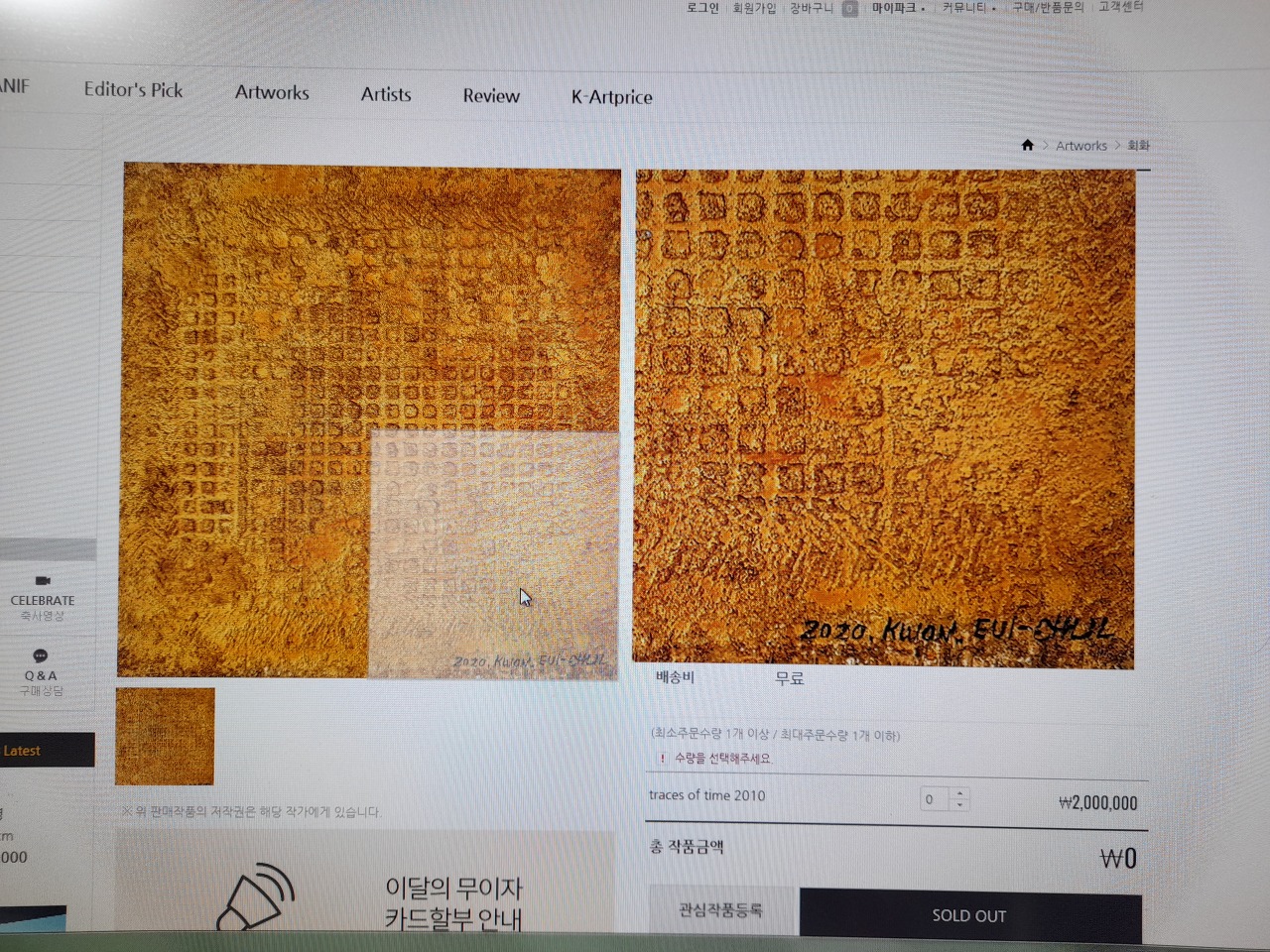Click the 관심작품등록 wishlist button
The width and height of the screenshot is (1270, 952).
(x=721, y=910)
